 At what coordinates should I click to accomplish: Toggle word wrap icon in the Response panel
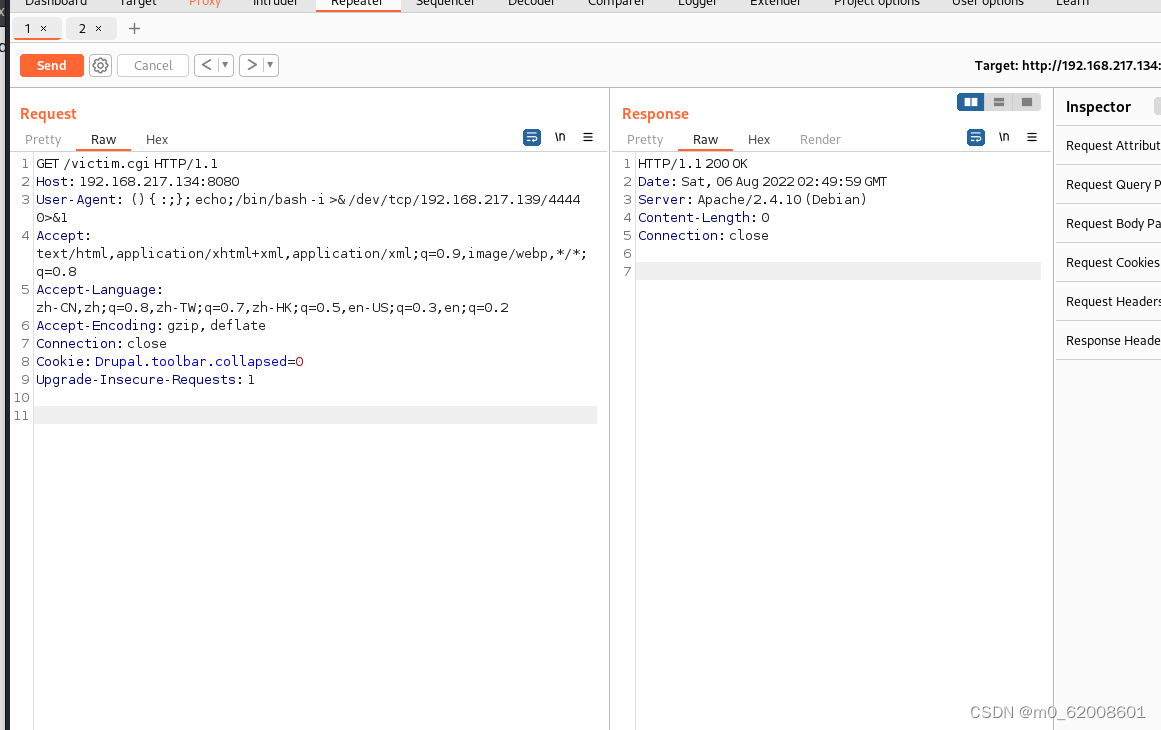(976, 137)
